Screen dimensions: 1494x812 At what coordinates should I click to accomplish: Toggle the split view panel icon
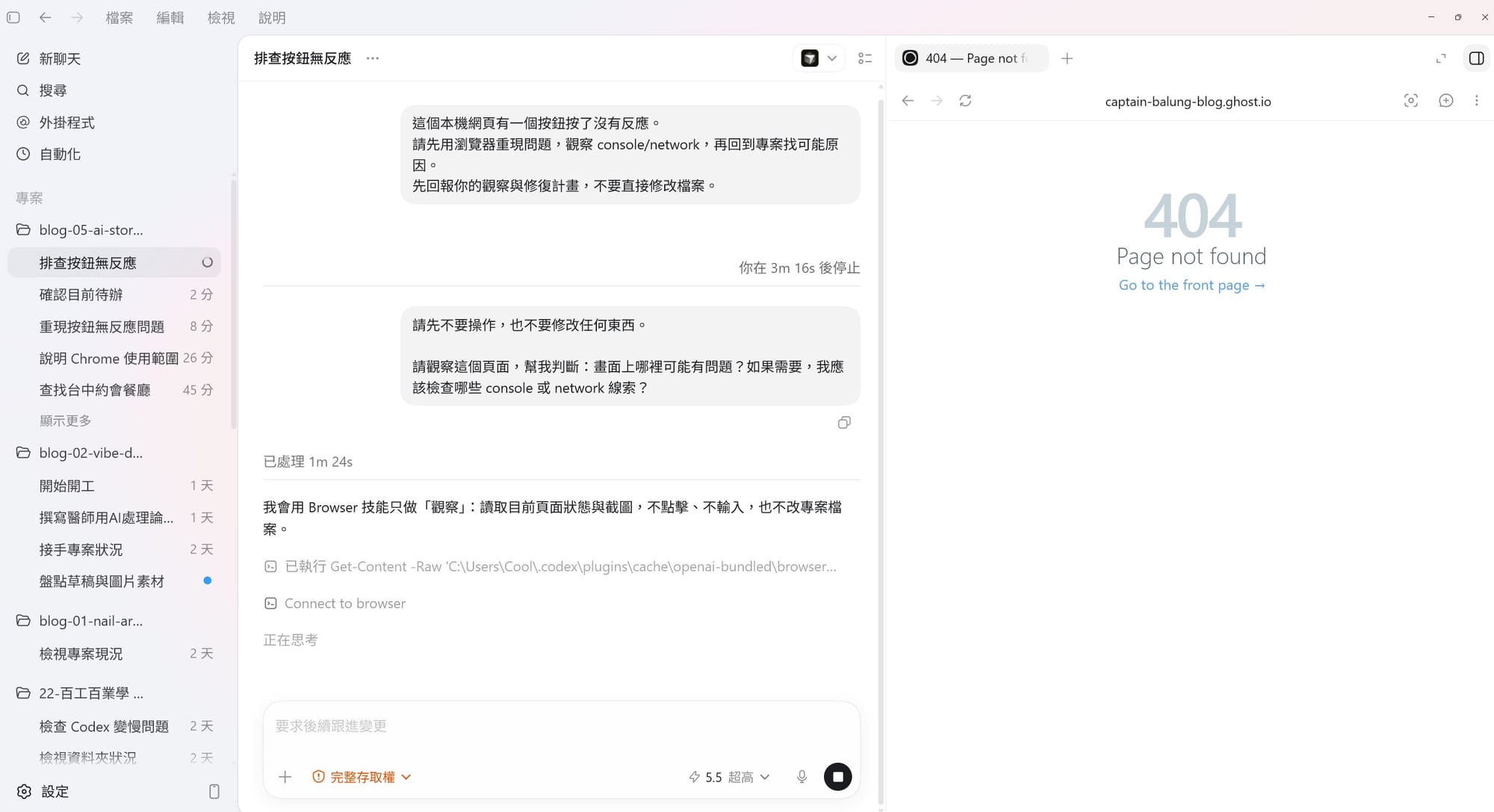[1476, 58]
